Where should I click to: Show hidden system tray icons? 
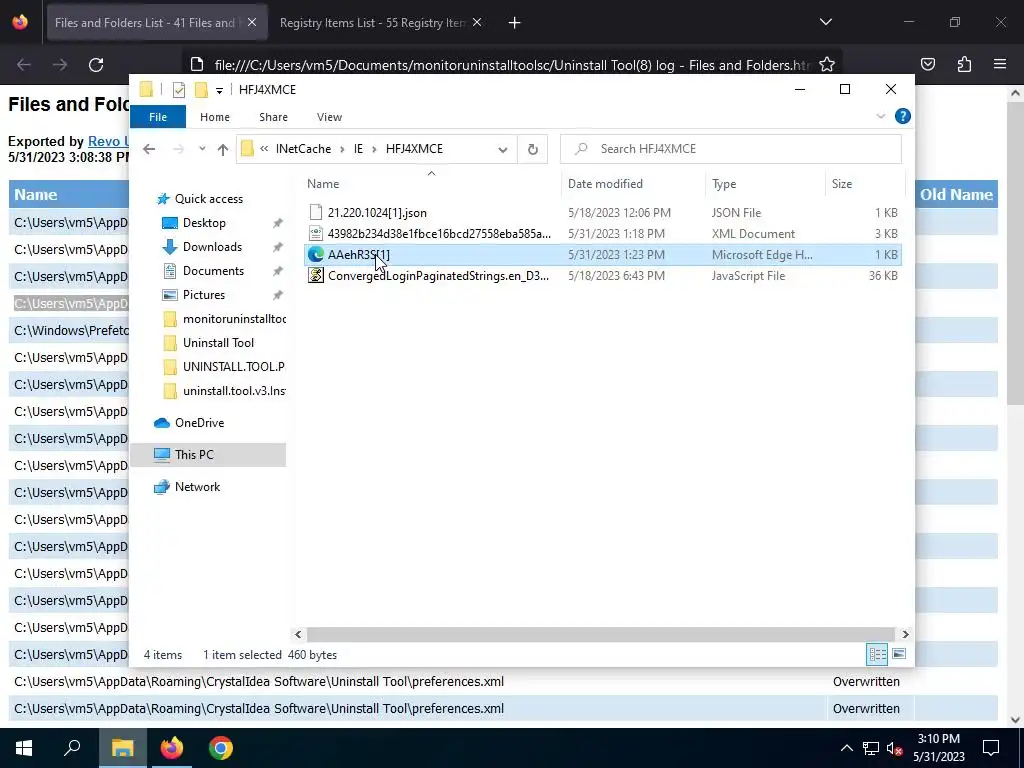click(x=846, y=748)
